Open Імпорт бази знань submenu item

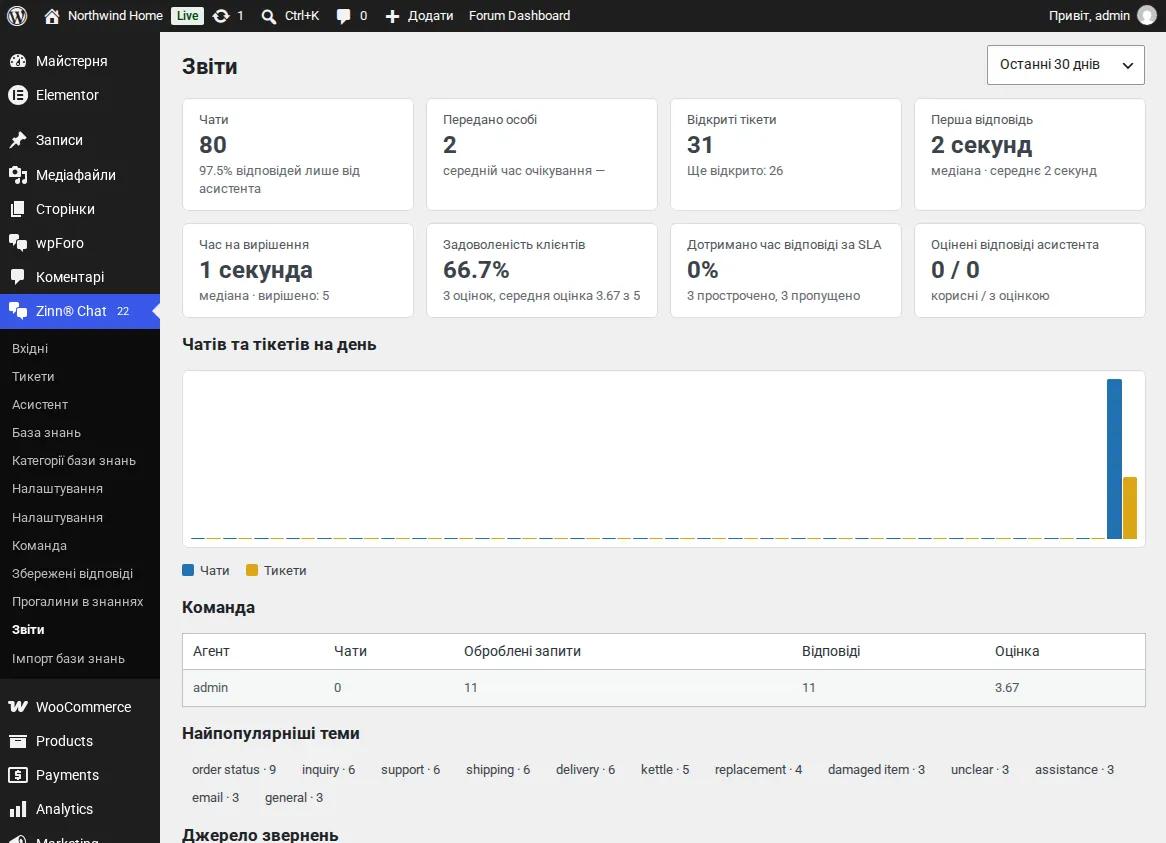coord(68,659)
